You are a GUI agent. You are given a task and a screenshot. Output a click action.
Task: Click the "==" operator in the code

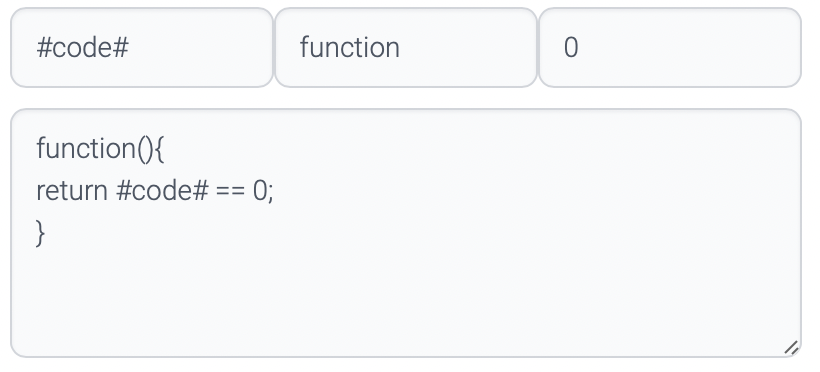pyautogui.click(x=230, y=191)
